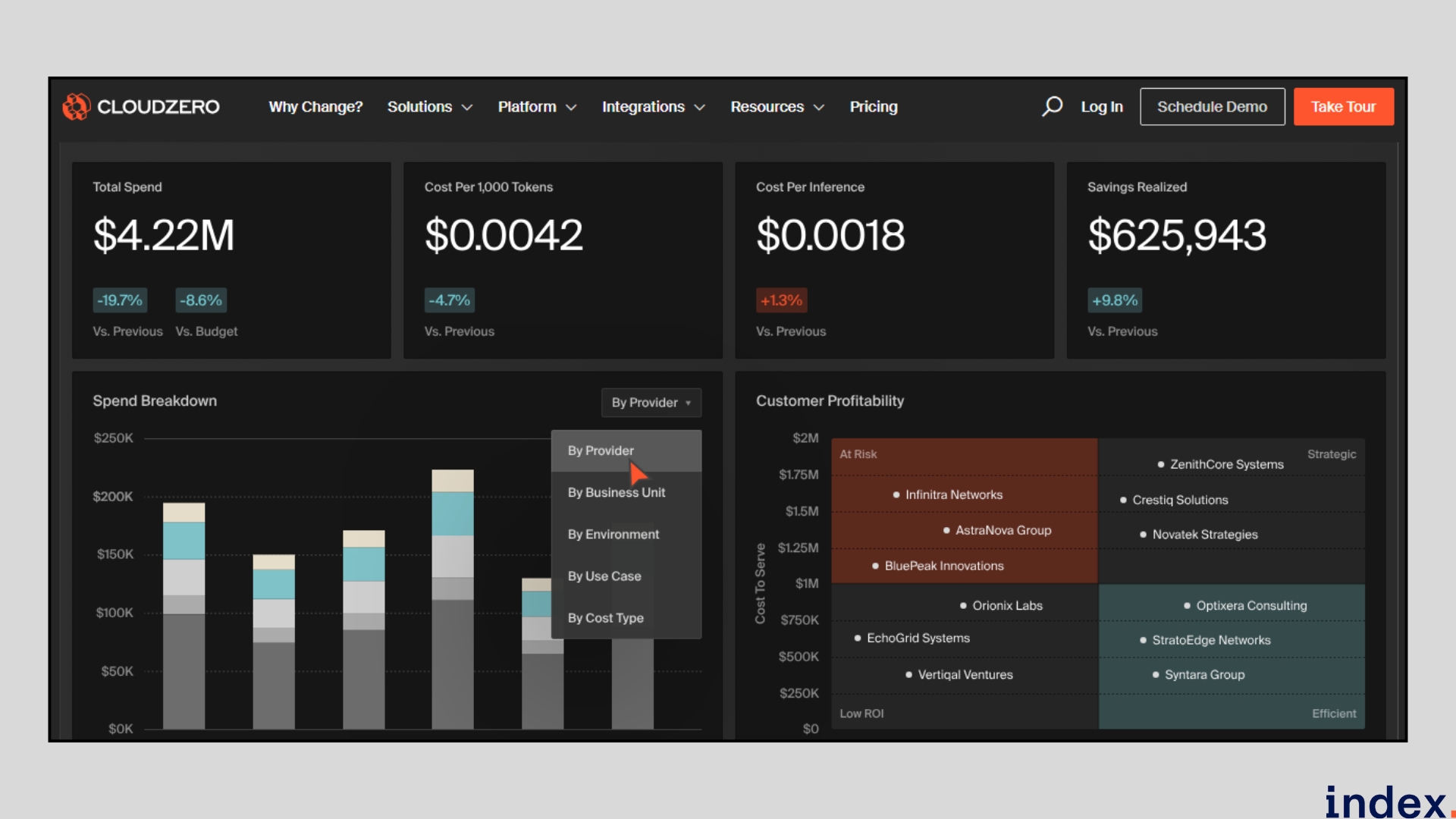The height and width of the screenshot is (819, 1456).
Task: Click the index logo in corner
Action: (1386, 802)
